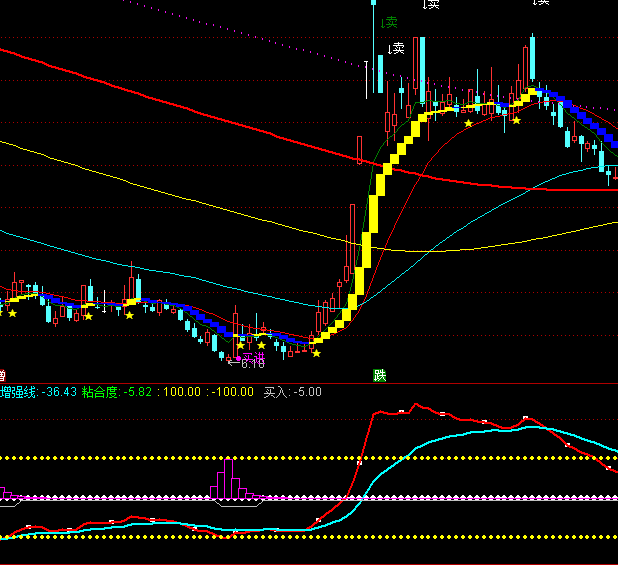
Task: Click the -100.00 parameter value
Action: click(x=232, y=392)
